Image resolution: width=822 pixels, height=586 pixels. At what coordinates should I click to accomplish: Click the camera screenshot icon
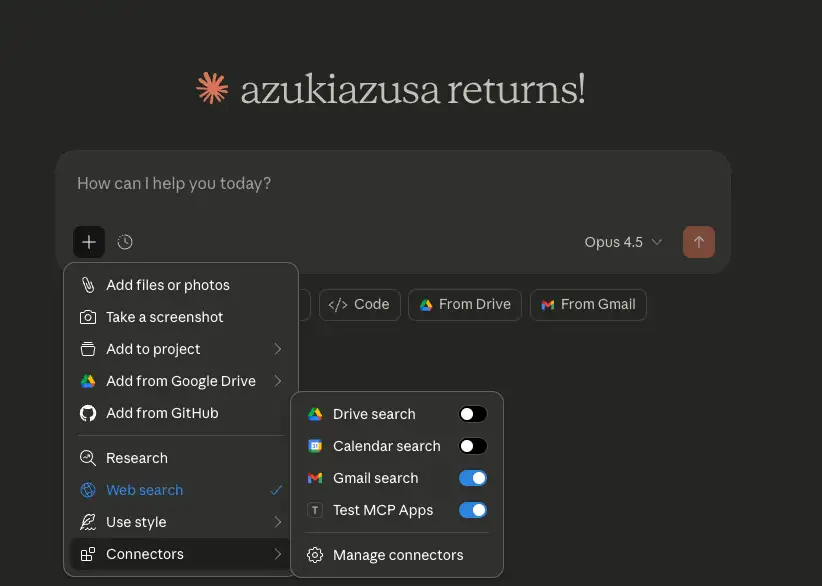(88, 317)
